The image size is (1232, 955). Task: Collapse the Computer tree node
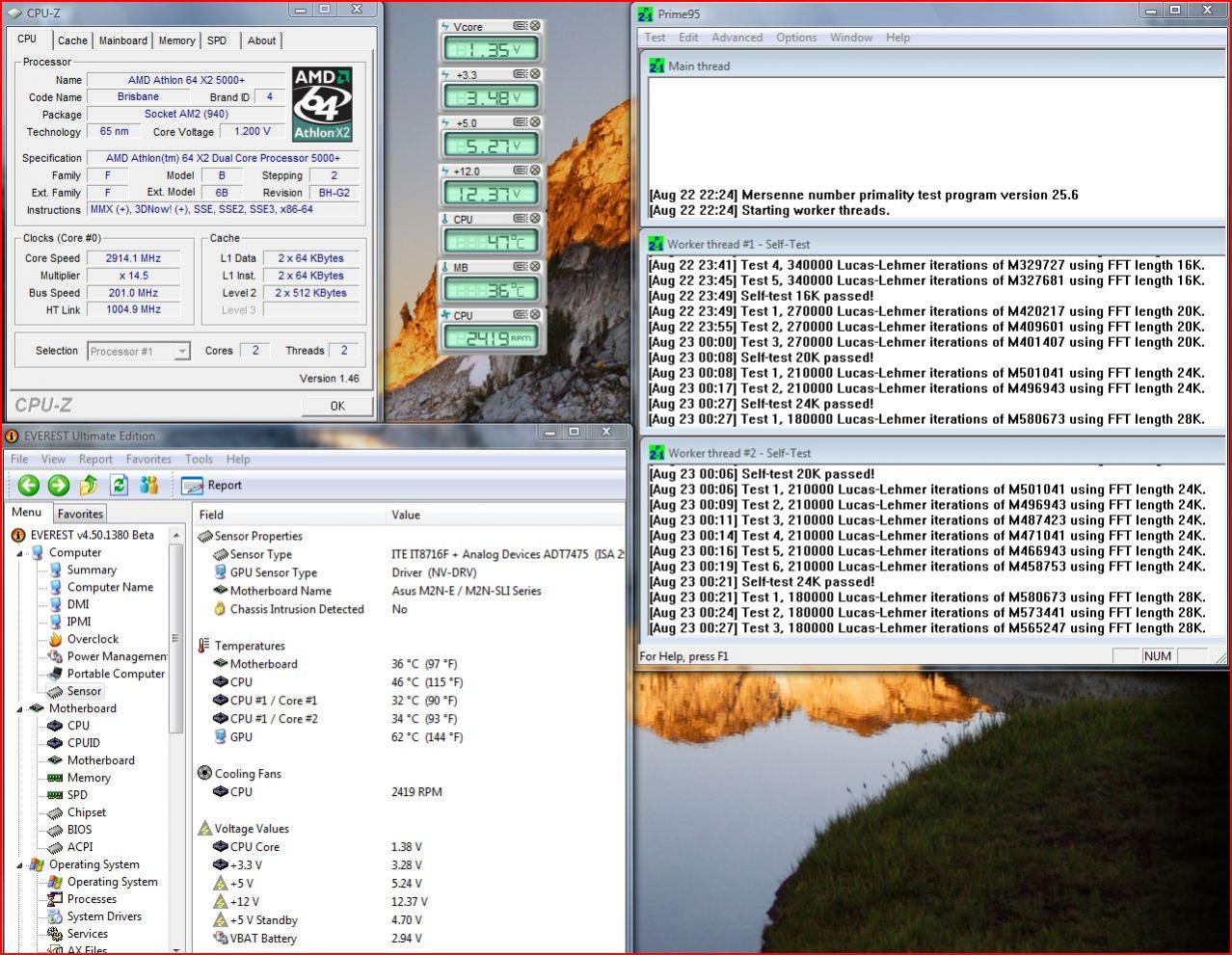(x=19, y=553)
